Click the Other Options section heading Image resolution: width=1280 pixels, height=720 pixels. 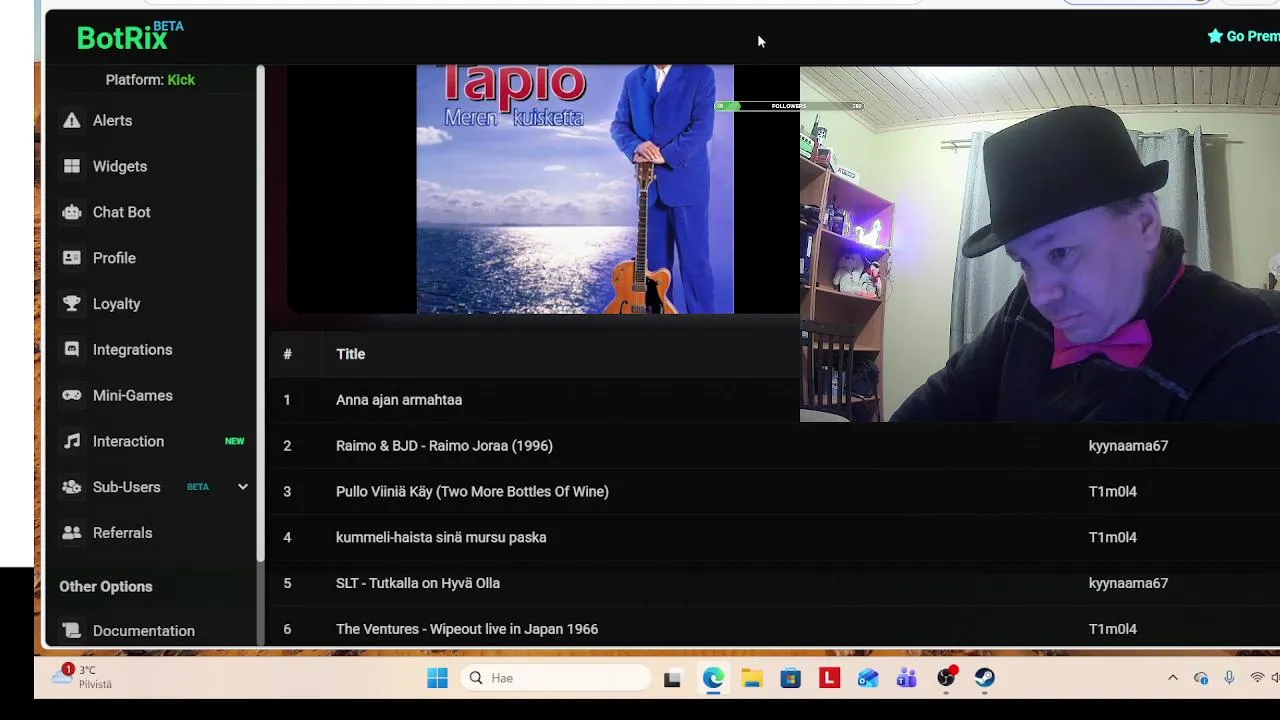(x=106, y=587)
